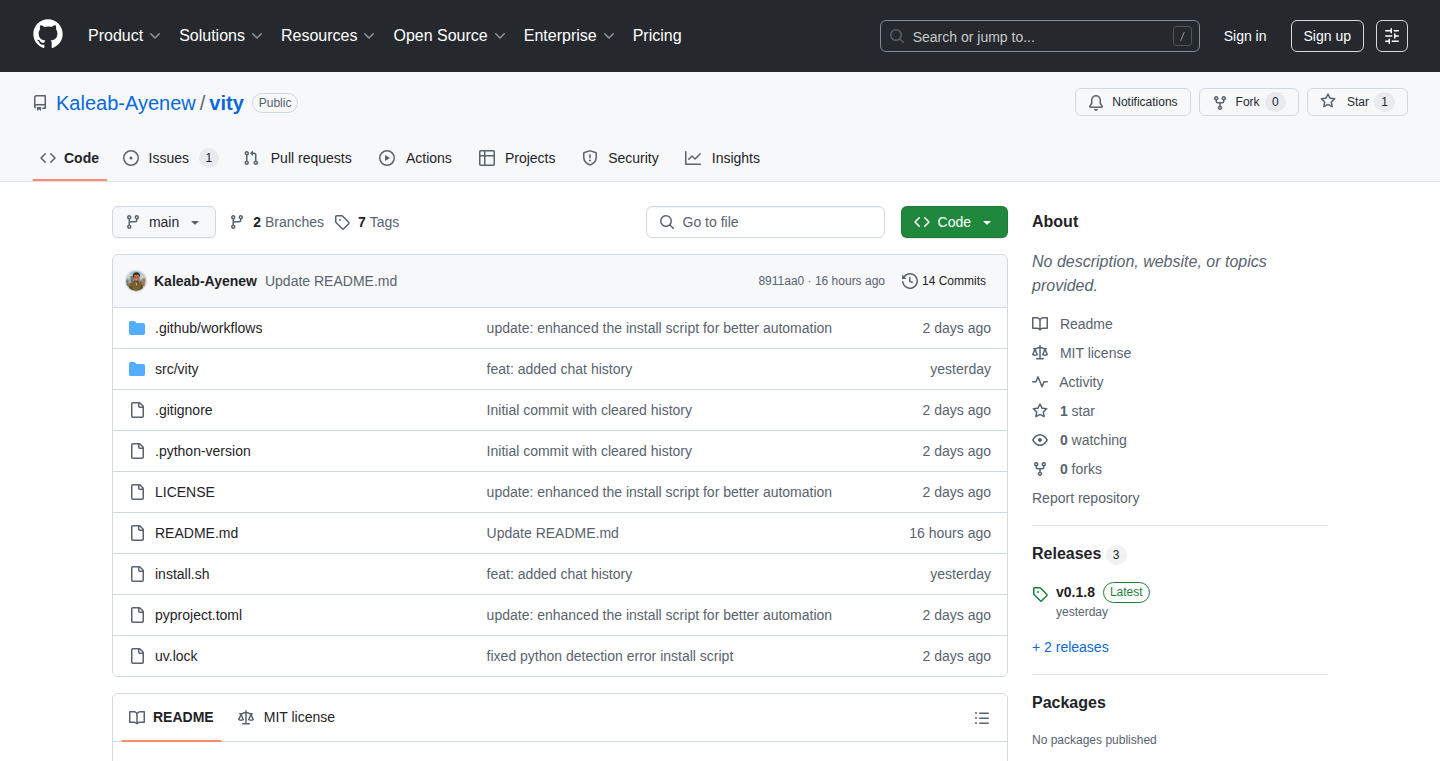Click the star icon beside 1 star in About

1040,411
